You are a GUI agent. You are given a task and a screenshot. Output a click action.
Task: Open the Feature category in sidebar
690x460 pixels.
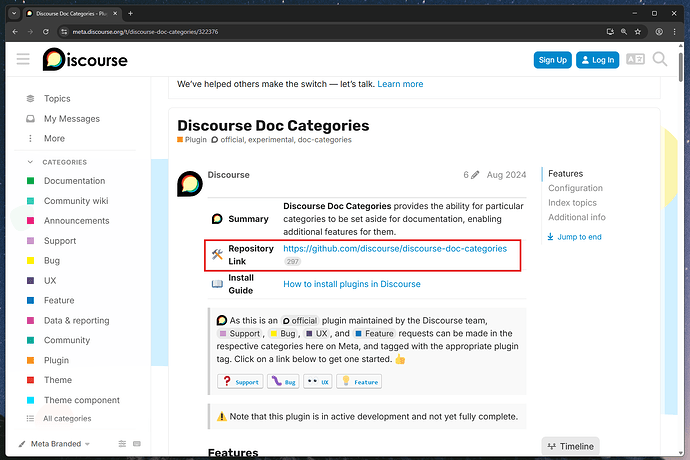[59, 300]
